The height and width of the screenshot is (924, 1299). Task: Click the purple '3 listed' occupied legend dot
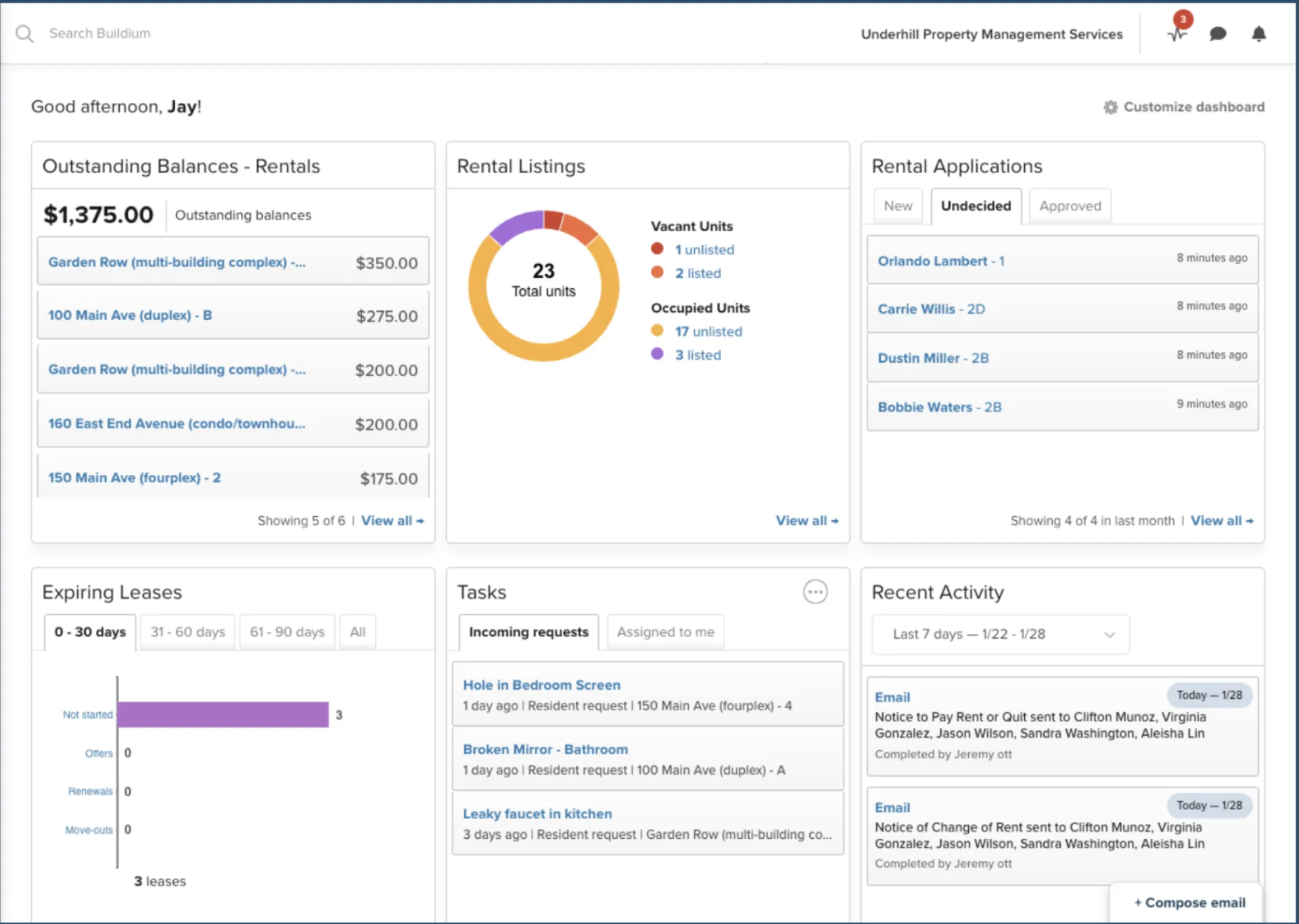(657, 354)
